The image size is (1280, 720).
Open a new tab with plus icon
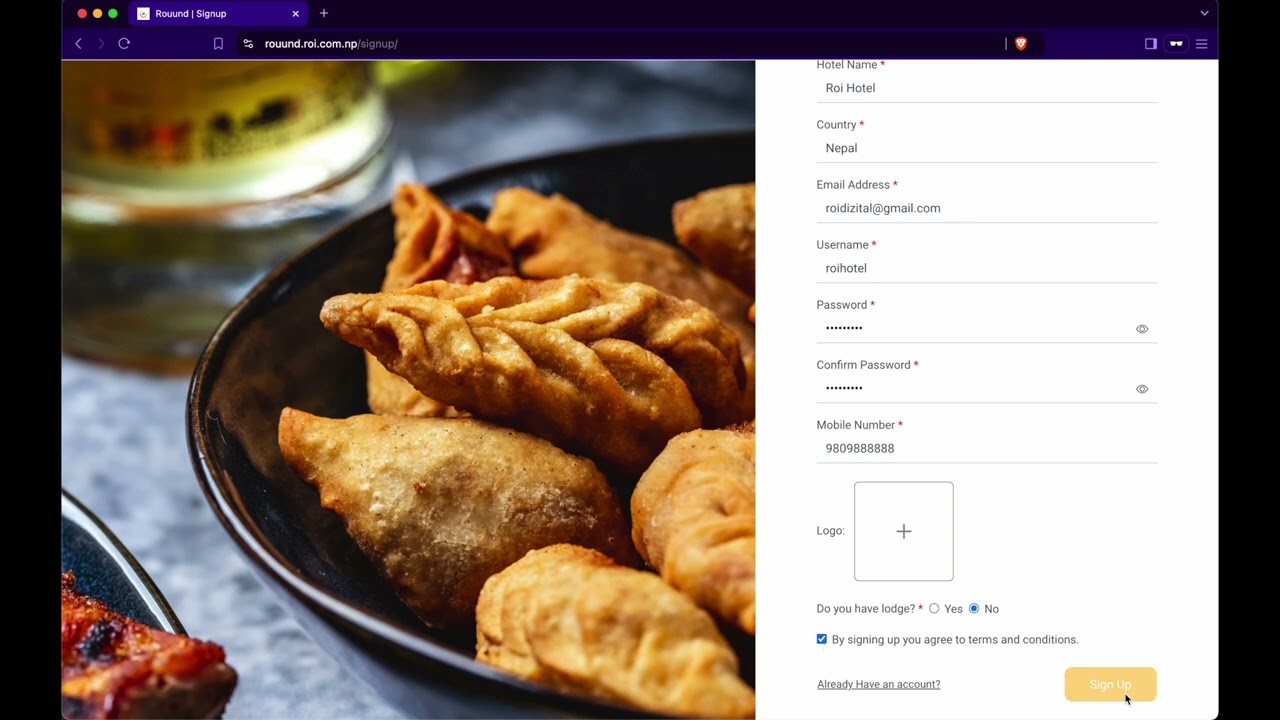pos(323,14)
